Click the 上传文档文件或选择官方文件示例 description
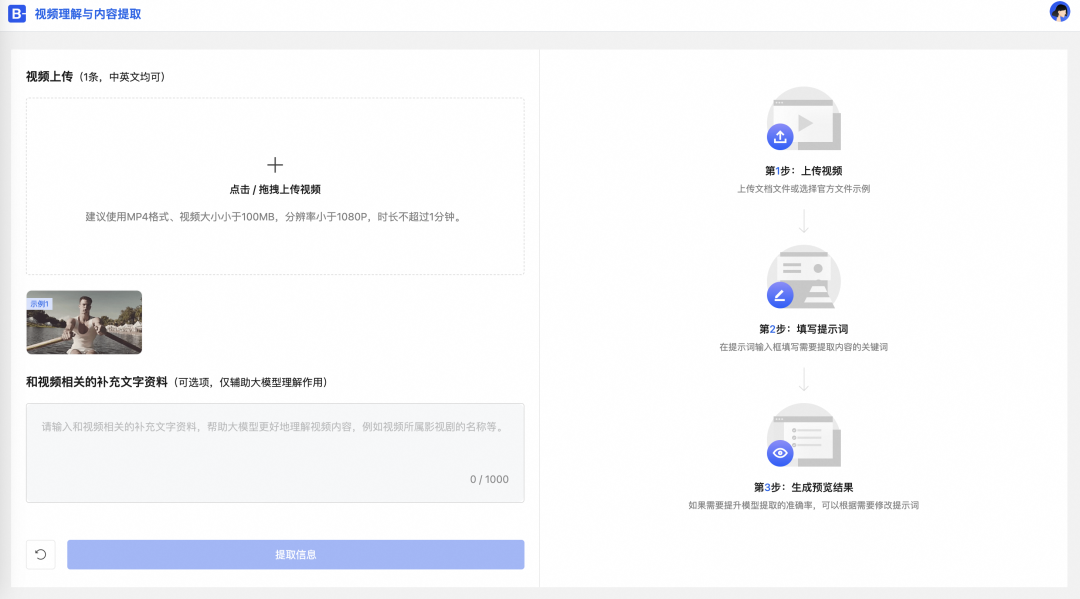Screen dimensions: 1080x599 pyautogui.click(x=804, y=189)
